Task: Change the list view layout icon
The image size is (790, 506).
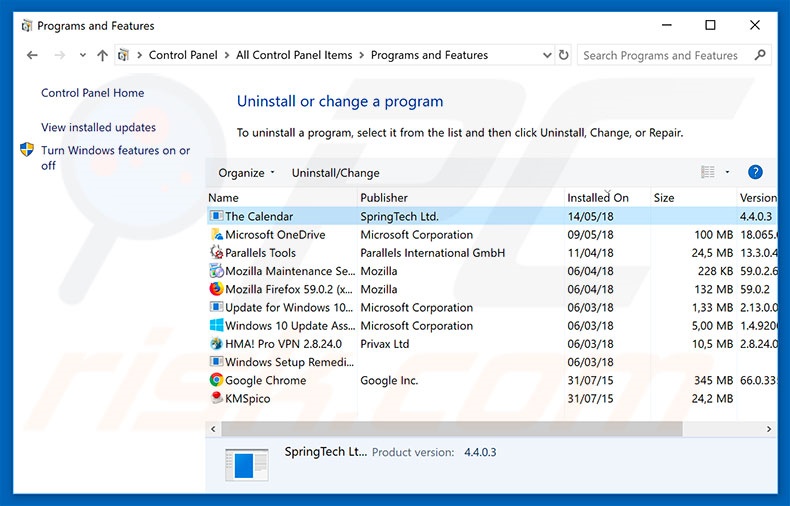Action: 707,172
